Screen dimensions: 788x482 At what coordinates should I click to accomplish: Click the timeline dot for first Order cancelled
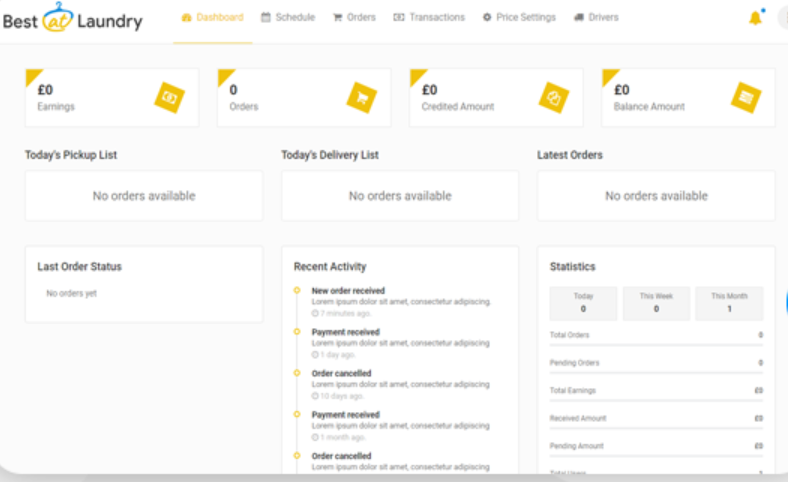click(297, 373)
